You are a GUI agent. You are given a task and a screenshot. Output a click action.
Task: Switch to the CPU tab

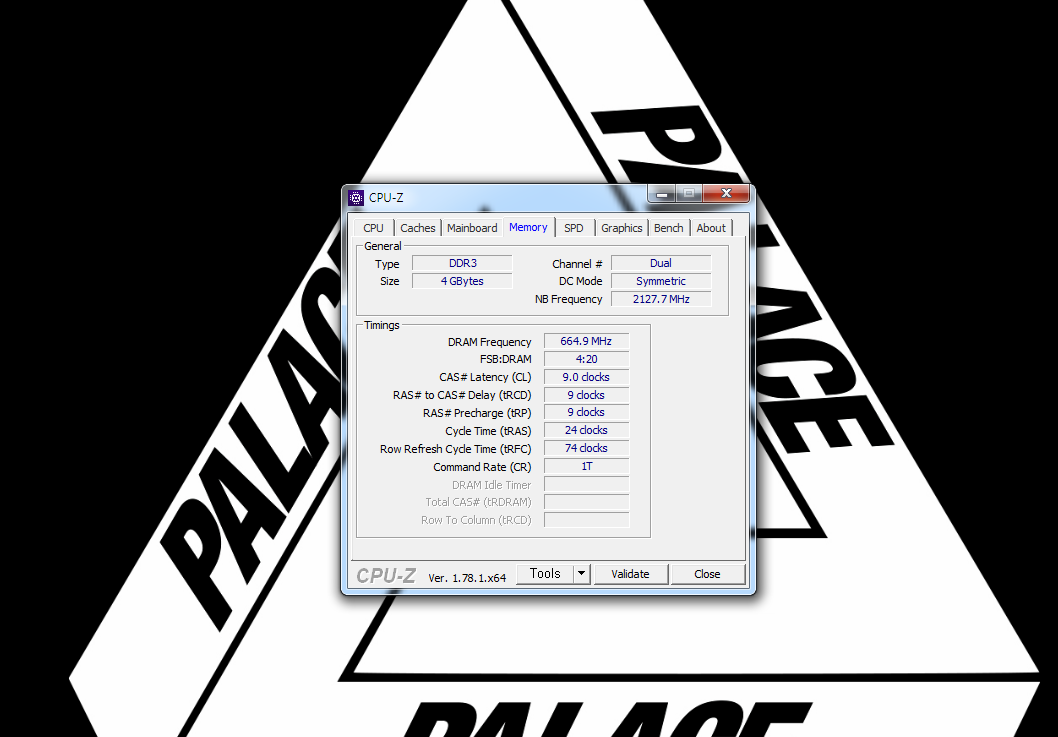[373, 228]
